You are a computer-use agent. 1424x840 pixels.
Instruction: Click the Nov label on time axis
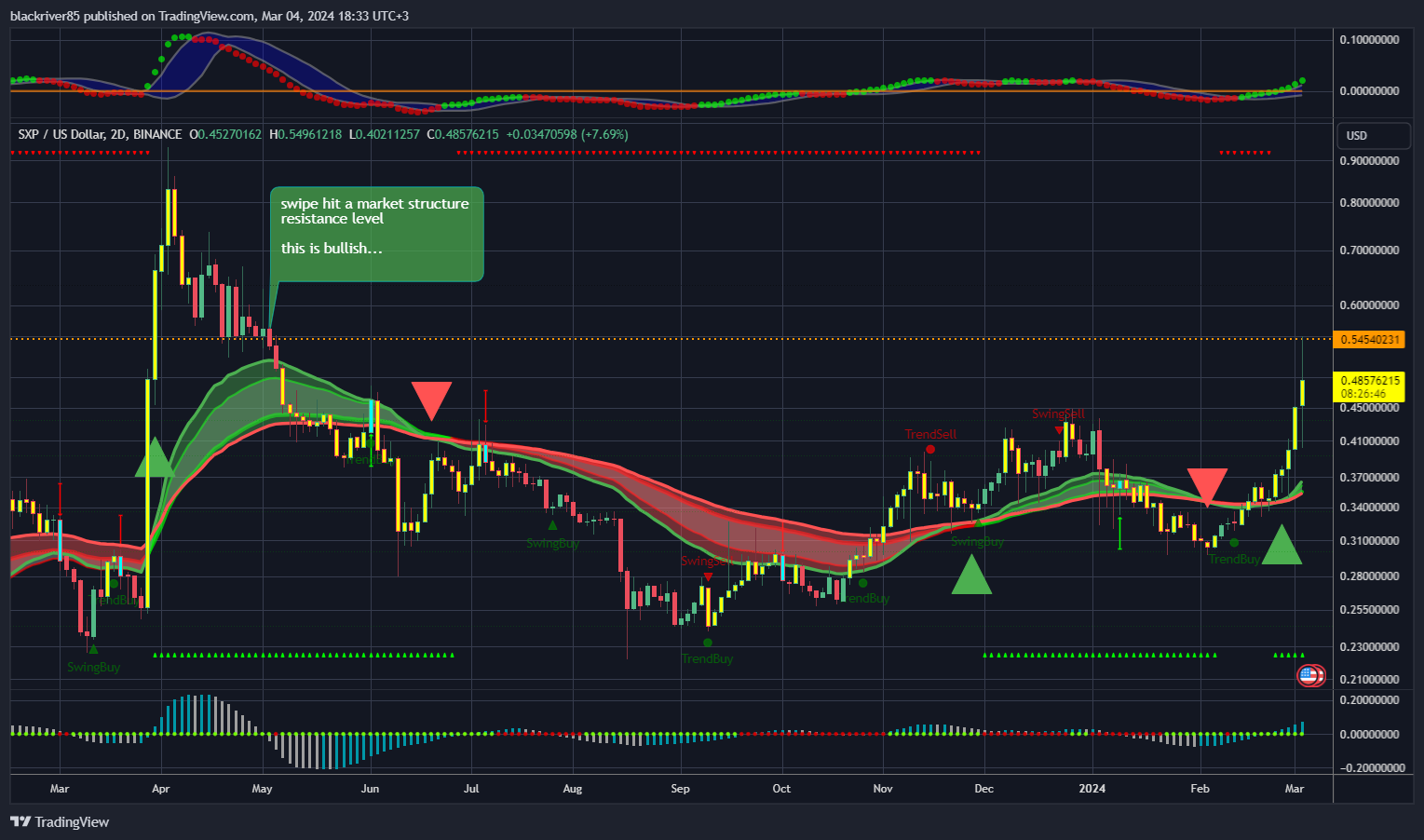(x=882, y=789)
